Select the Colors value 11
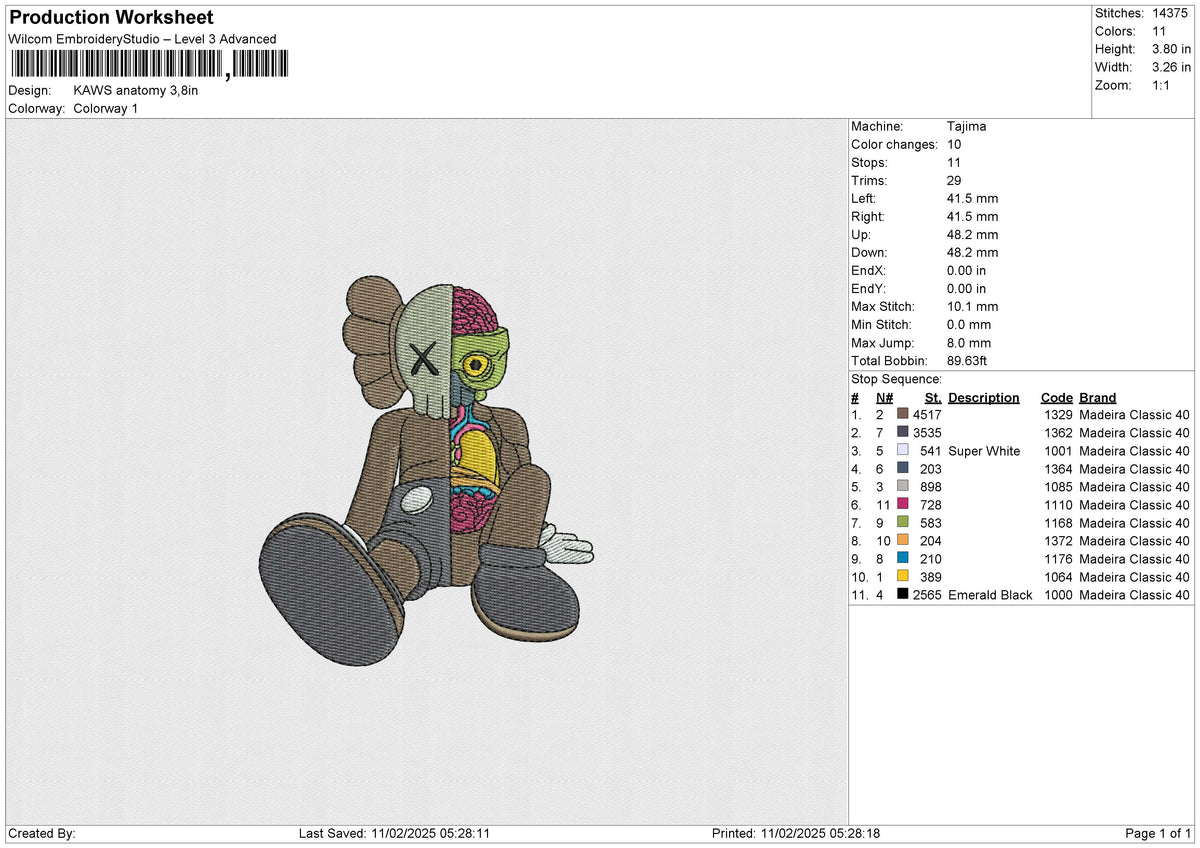 (1160, 31)
